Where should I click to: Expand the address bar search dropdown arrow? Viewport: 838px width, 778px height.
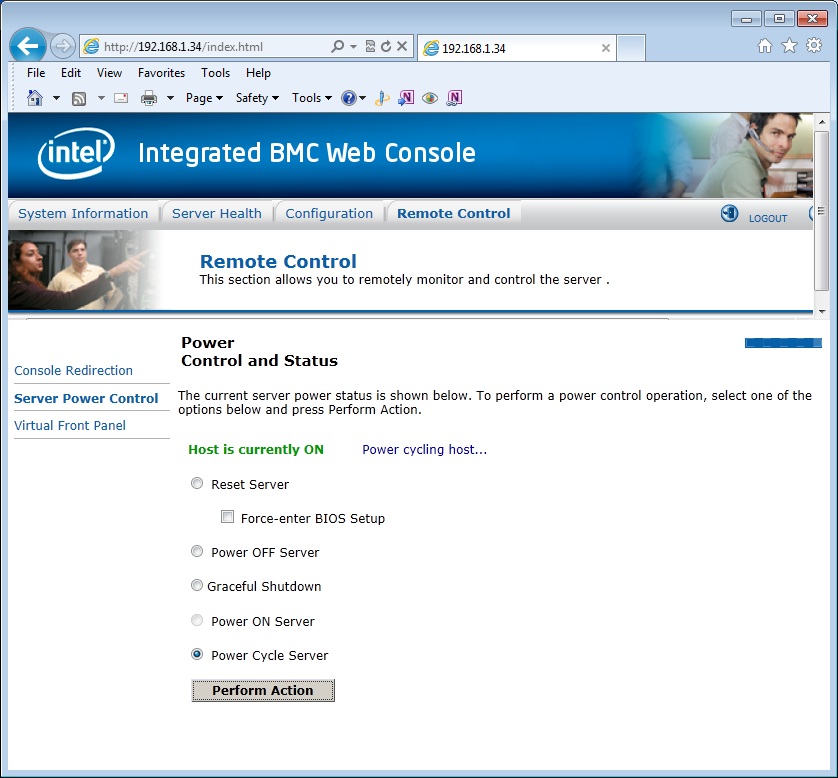pyautogui.click(x=353, y=46)
